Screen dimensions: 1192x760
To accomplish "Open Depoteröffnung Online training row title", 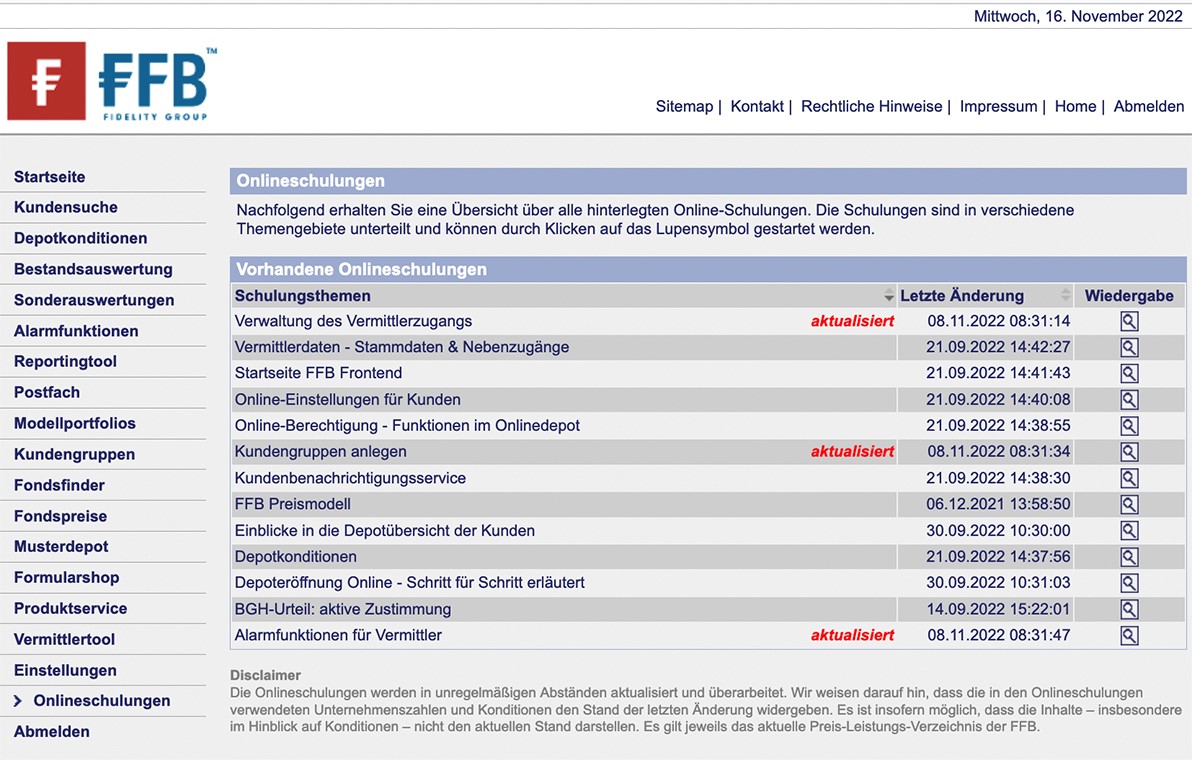I will [x=410, y=583].
